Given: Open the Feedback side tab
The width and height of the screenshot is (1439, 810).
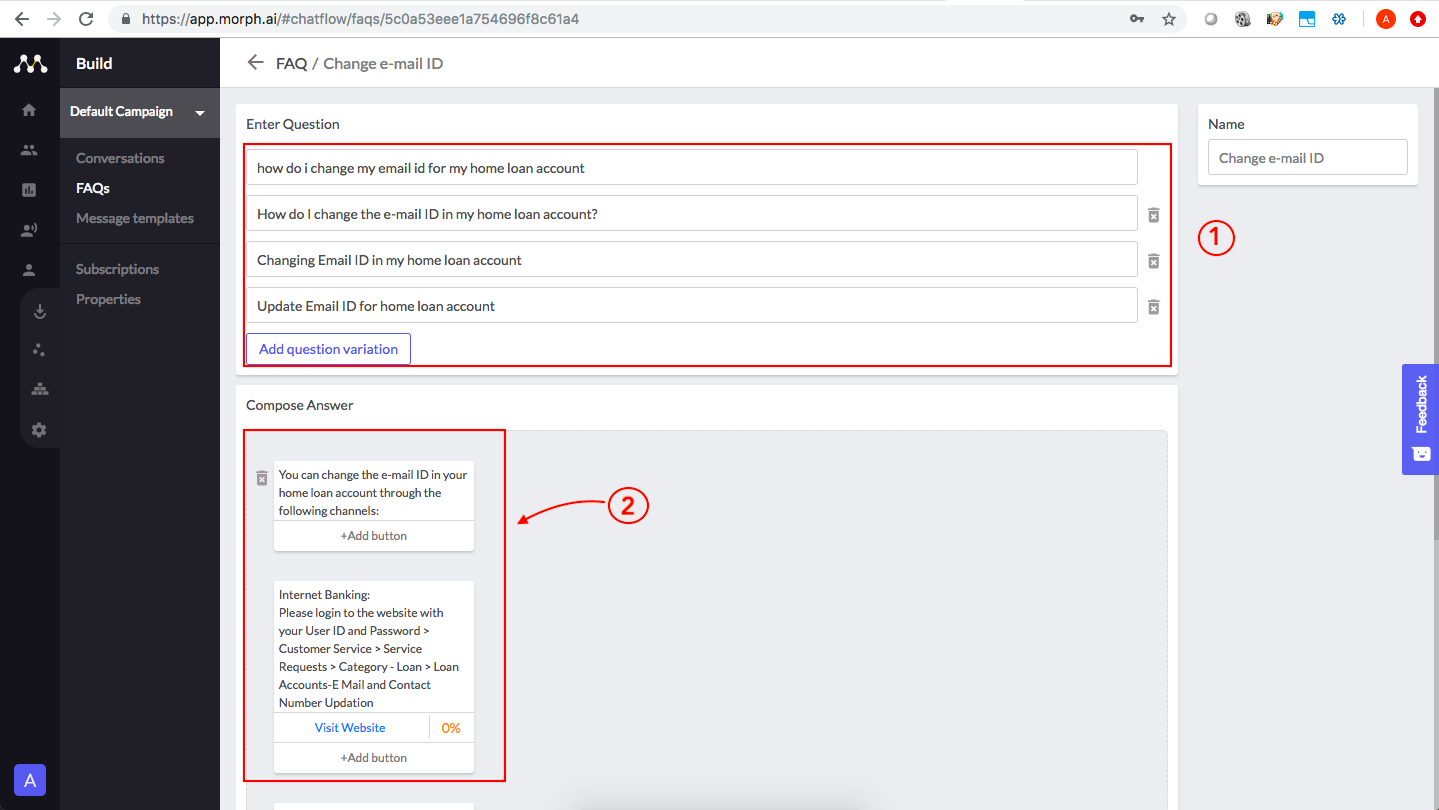Looking at the screenshot, I should [x=1420, y=419].
